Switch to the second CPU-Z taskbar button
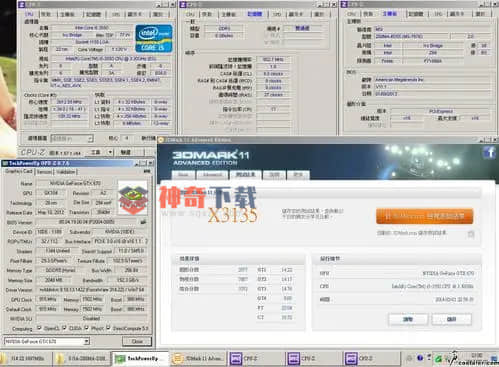The width and height of the screenshot is (499, 367). coord(313,358)
